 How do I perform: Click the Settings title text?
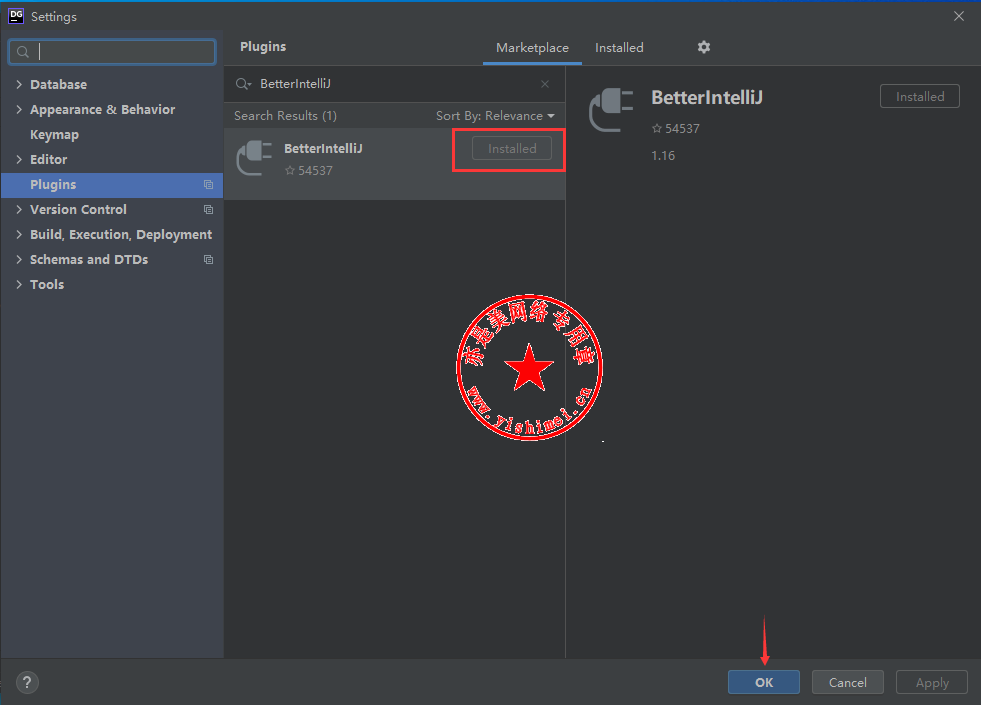click(54, 17)
